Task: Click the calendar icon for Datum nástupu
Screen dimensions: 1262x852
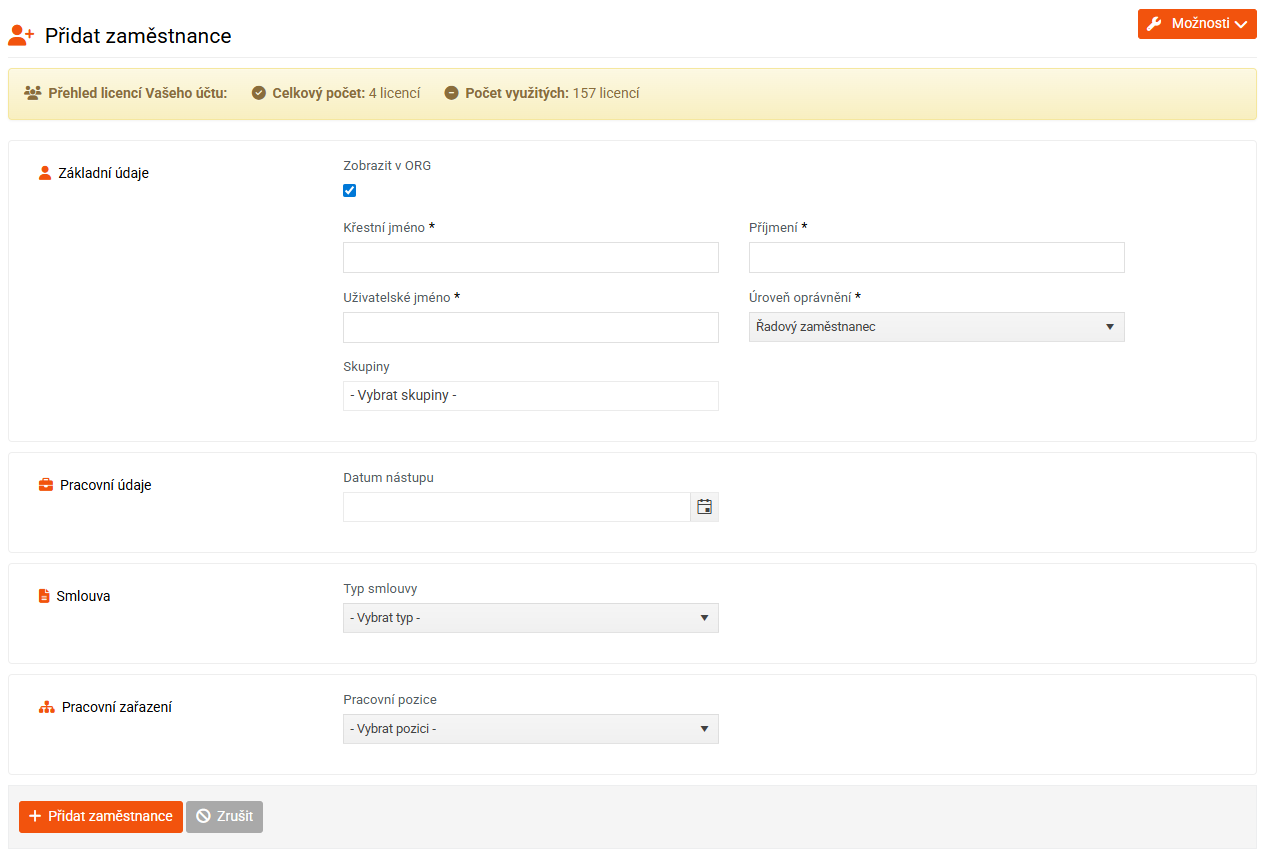Action: pyautogui.click(x=704, y=507)
